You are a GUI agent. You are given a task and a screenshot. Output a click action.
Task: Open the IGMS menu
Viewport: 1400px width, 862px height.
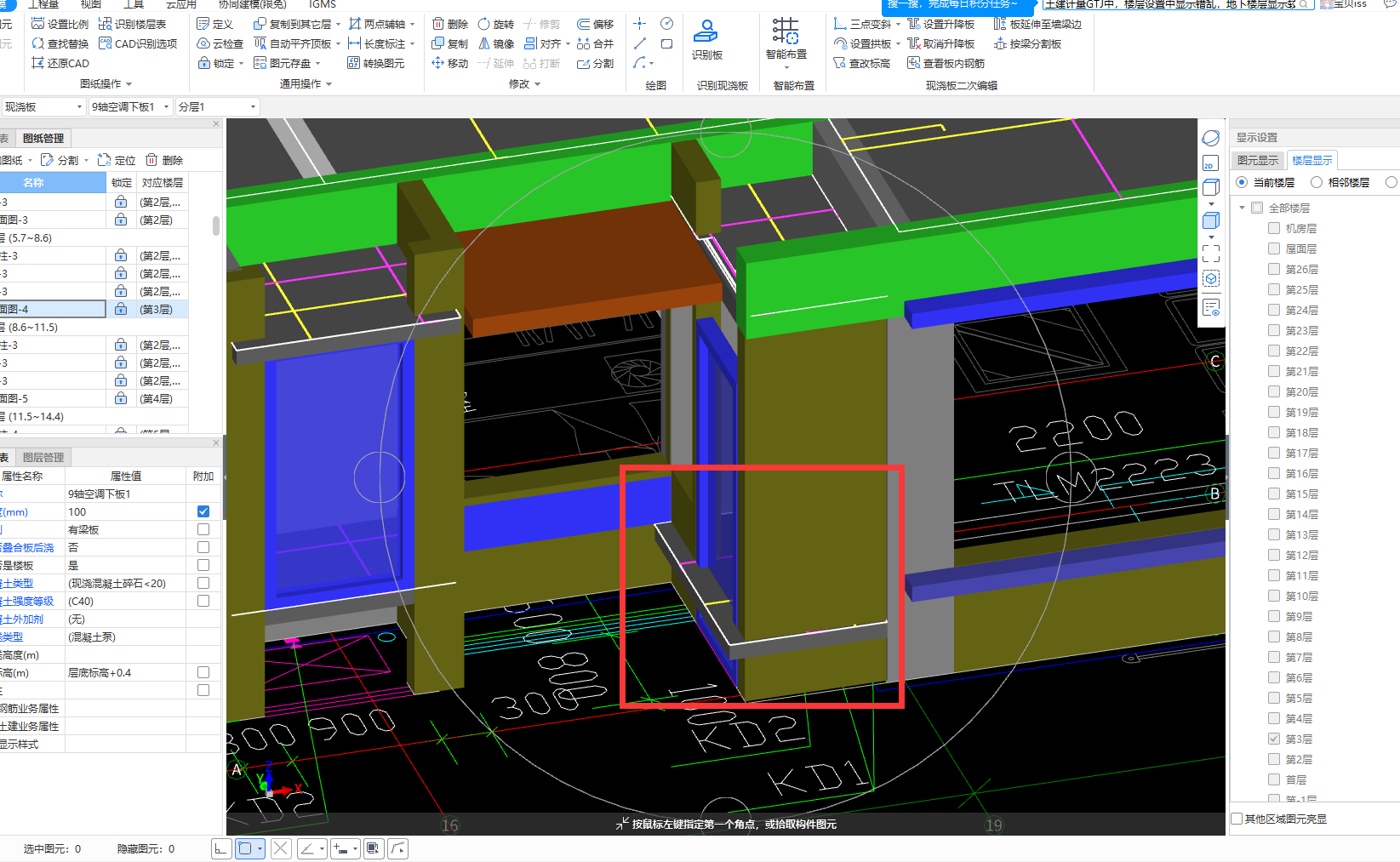pyautogui.click(x=323, y=4)
